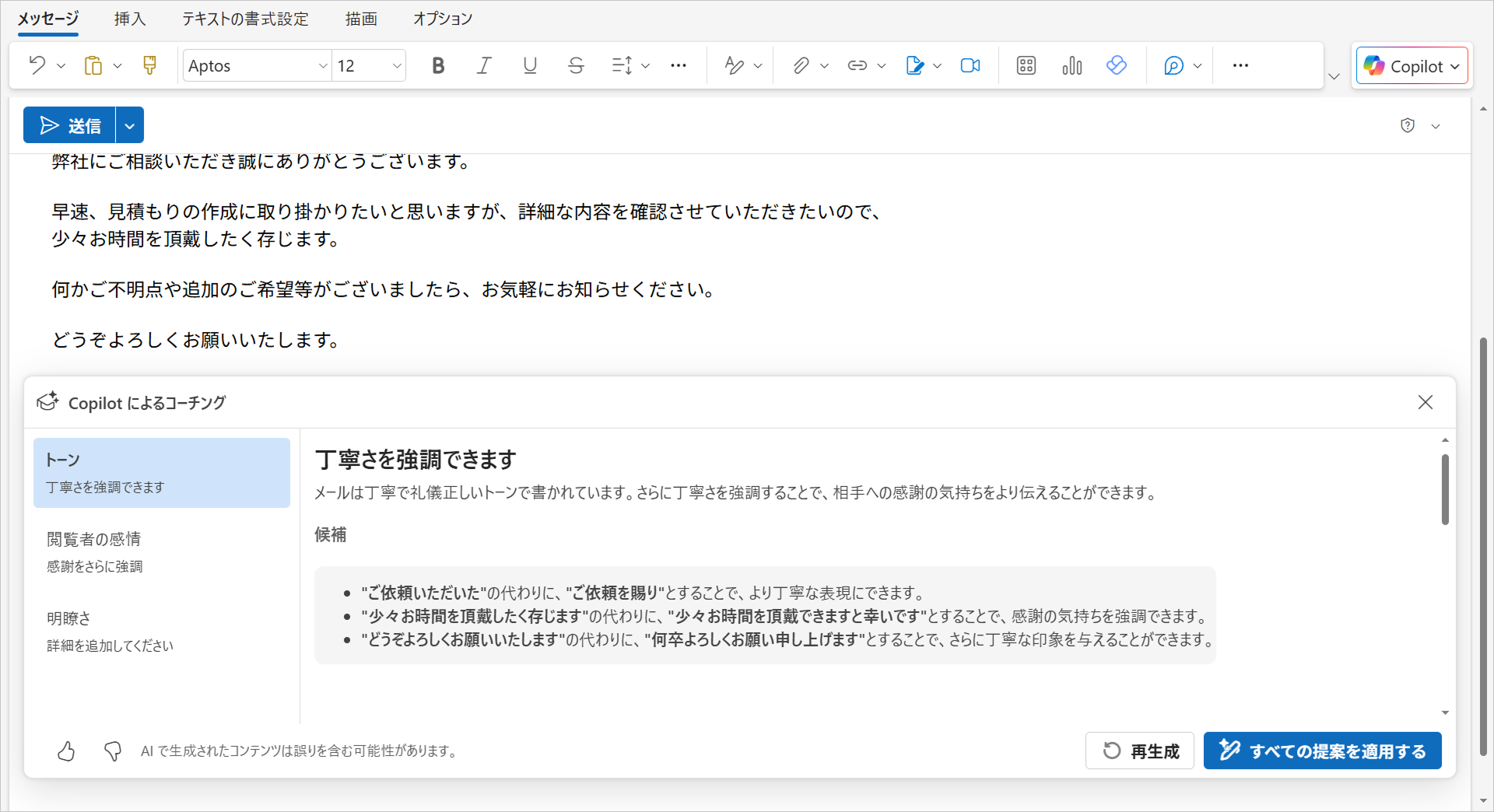
Task: Click the poll bar chart icon
Action: tap(1071, 65)
